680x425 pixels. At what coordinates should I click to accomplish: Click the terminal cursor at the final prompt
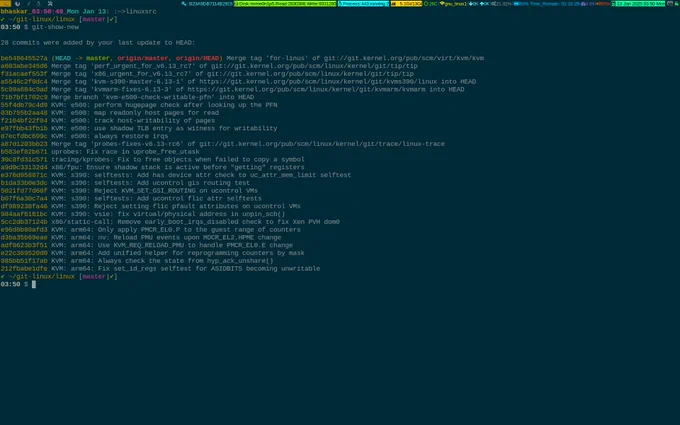pyautogui.click(x=34, y=284)
